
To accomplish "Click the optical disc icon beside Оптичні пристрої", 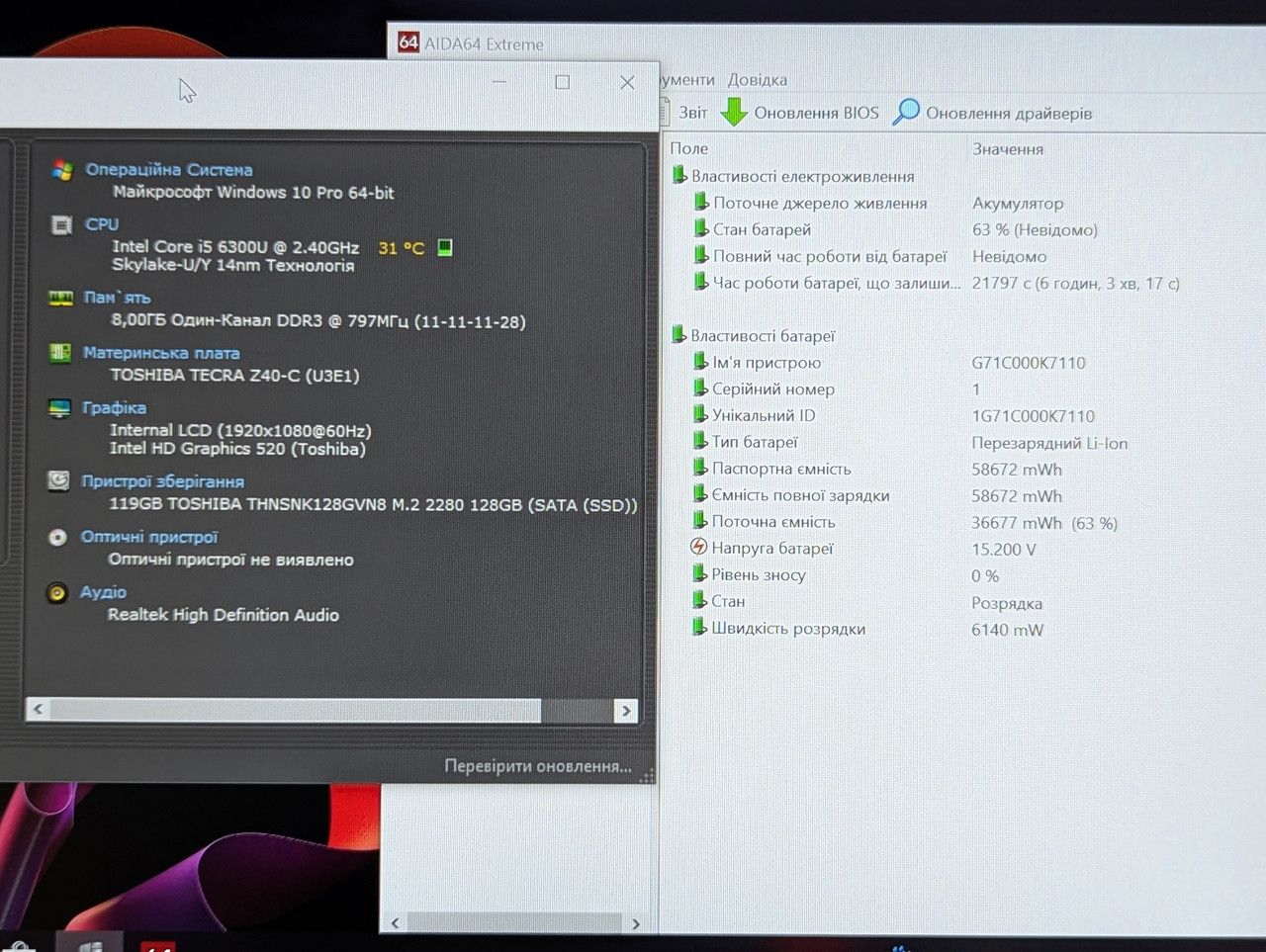I will click(58, 537).
